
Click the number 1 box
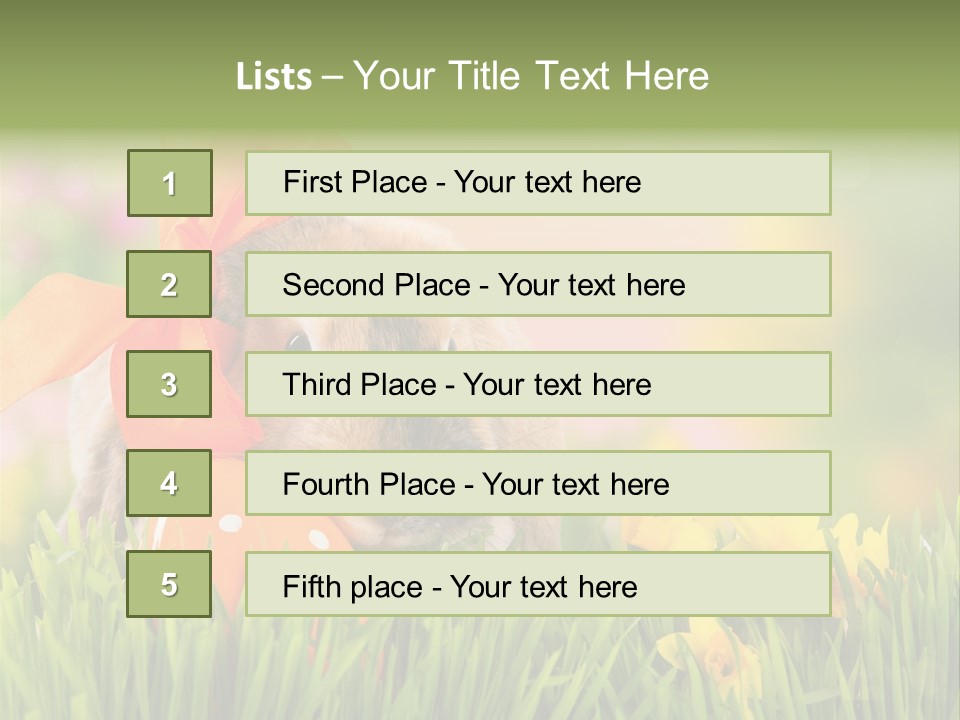click(x=170, y=183)
